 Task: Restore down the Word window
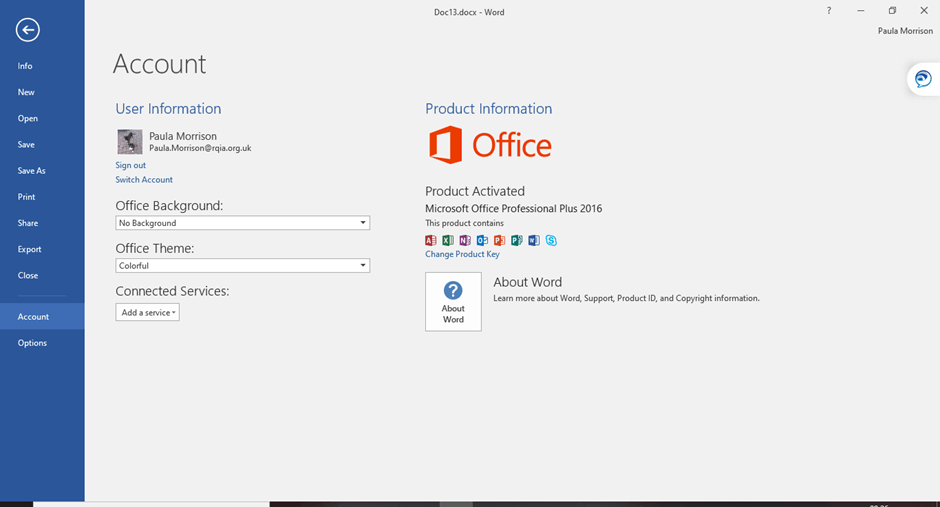[892, 11]
